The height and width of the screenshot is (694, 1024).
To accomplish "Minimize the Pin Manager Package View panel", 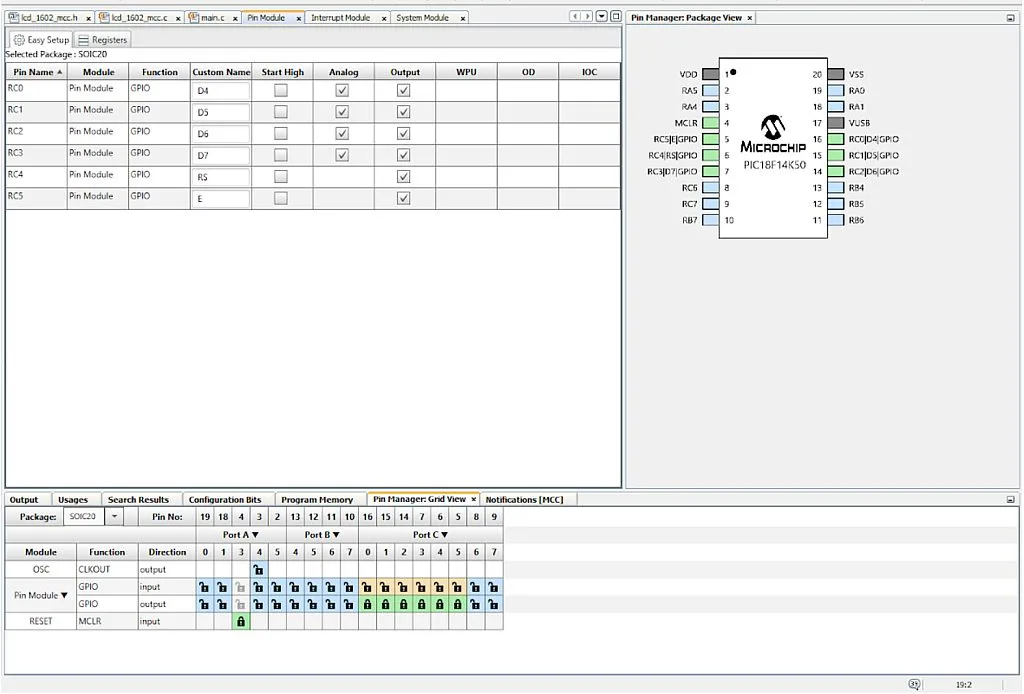I will pos(1011,18).
